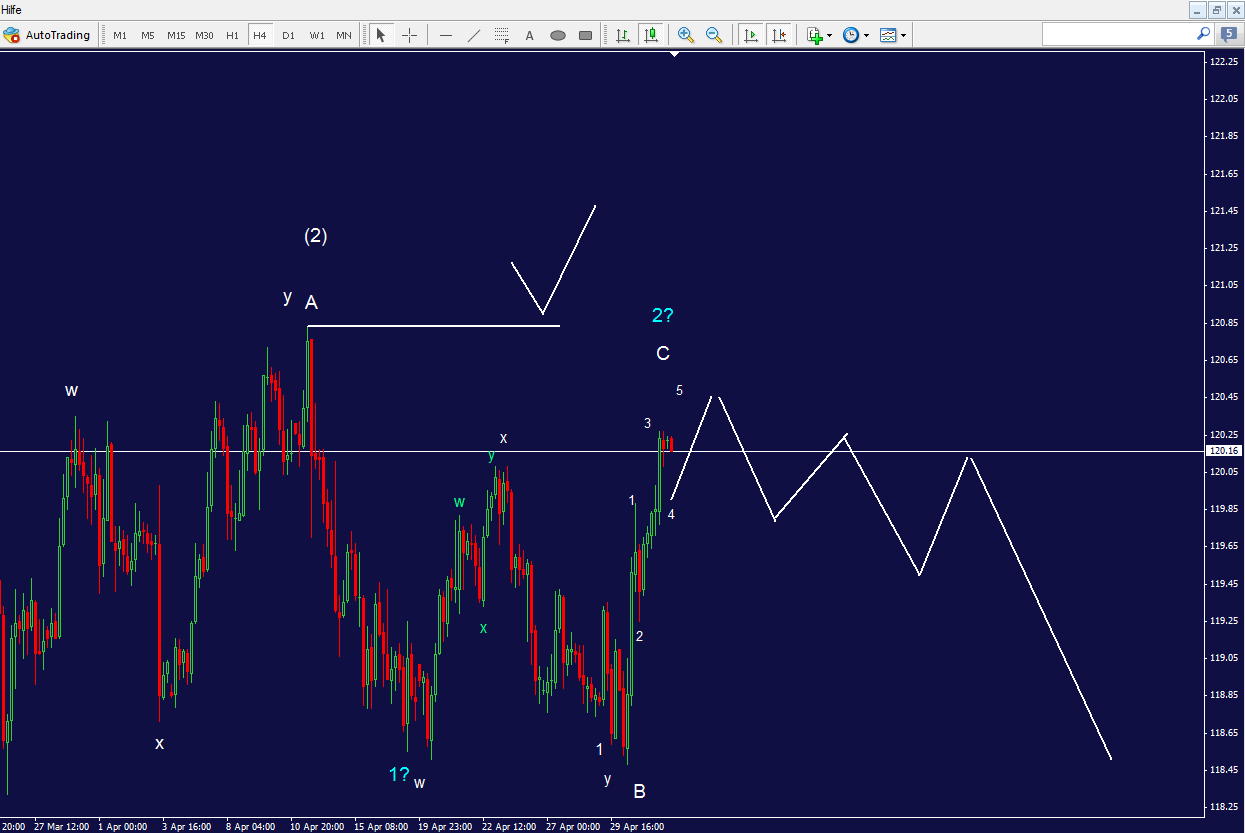Toggle the Chart Shift option
The image size is (1245, 833).
coord(780,34)
